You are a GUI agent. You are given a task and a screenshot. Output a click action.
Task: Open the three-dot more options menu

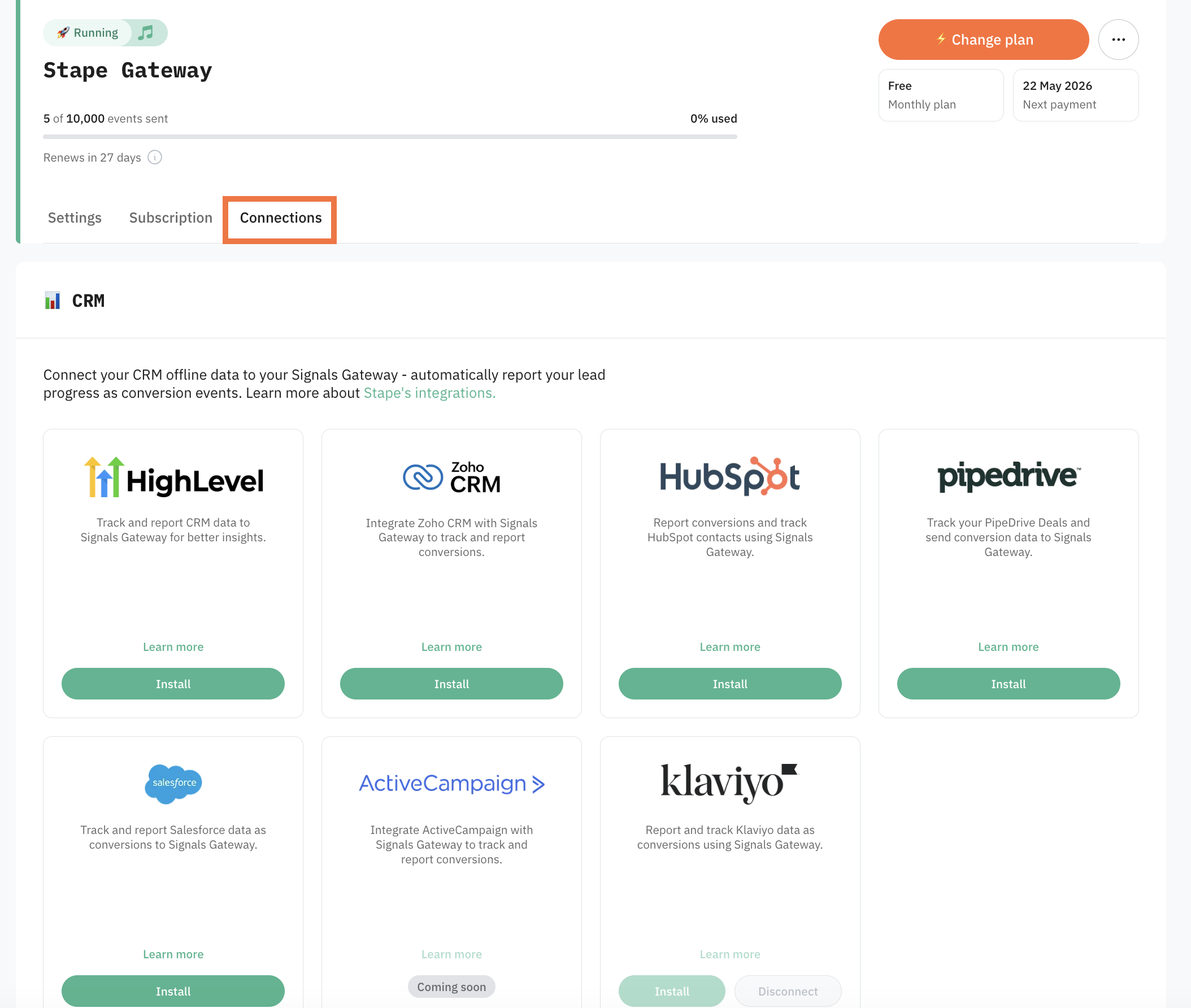point(1118,40)
